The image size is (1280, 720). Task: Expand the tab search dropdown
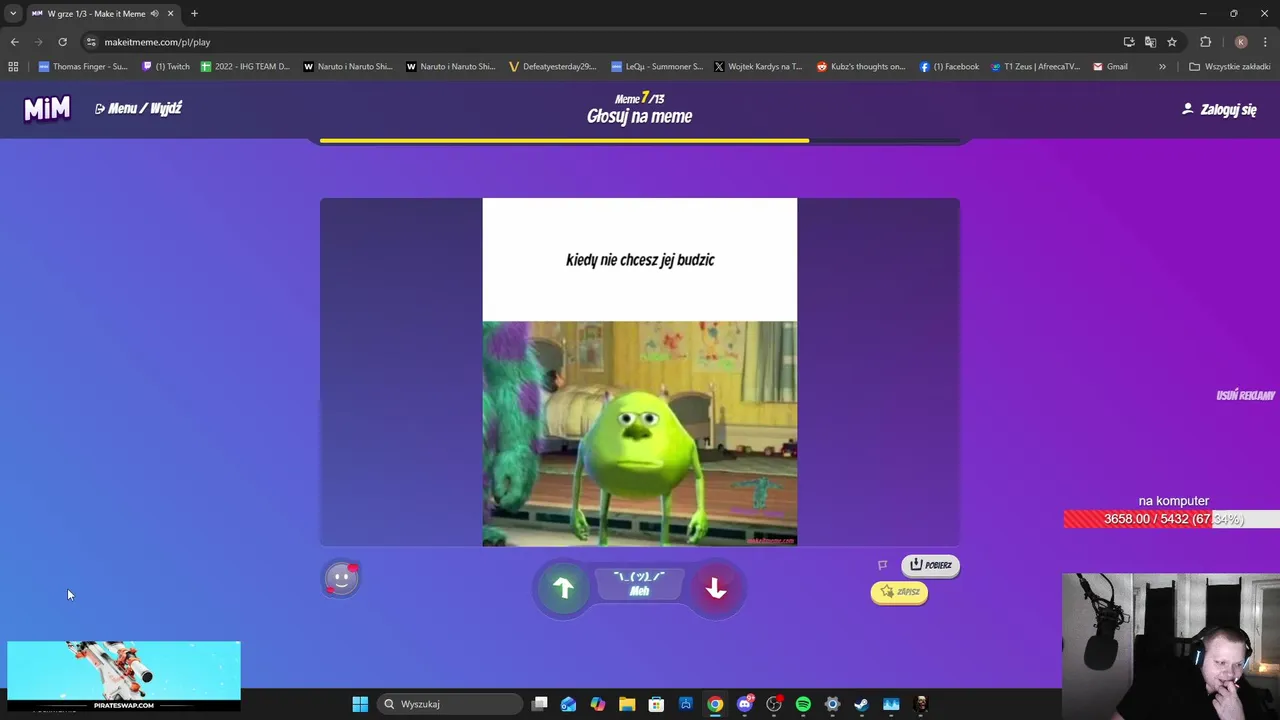(12, 13)
